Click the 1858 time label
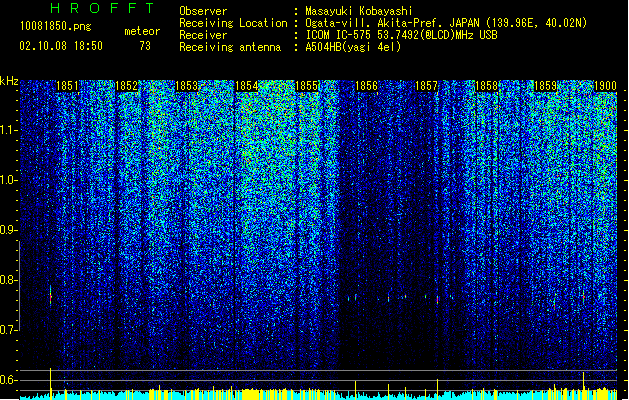629x400 pixels. (x=486, y=86)
